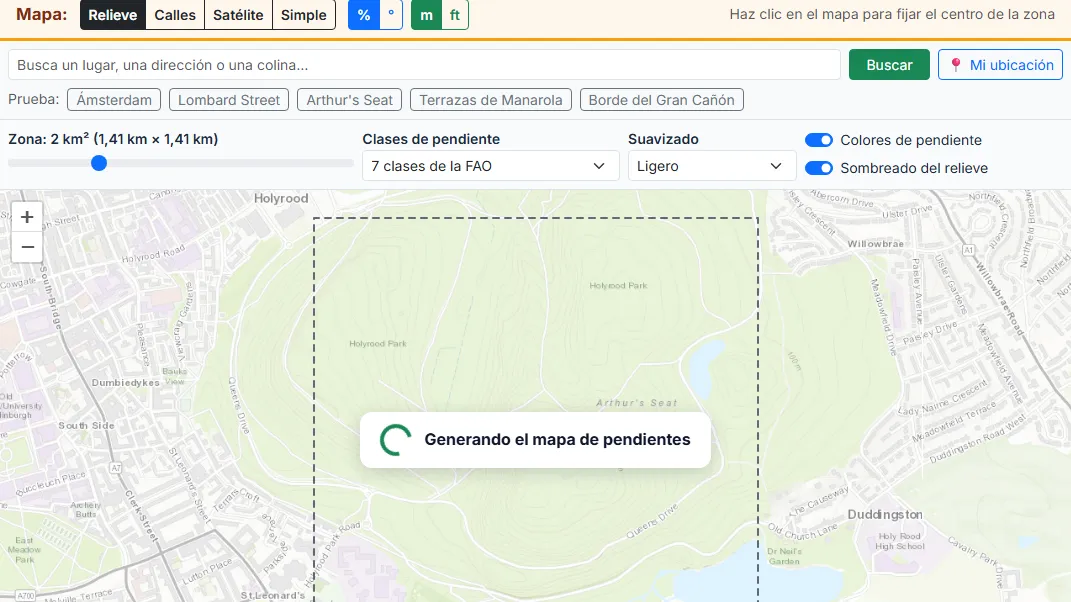
Task: Try the Borde del Gran Cañón example
Action: pos(661,100)
